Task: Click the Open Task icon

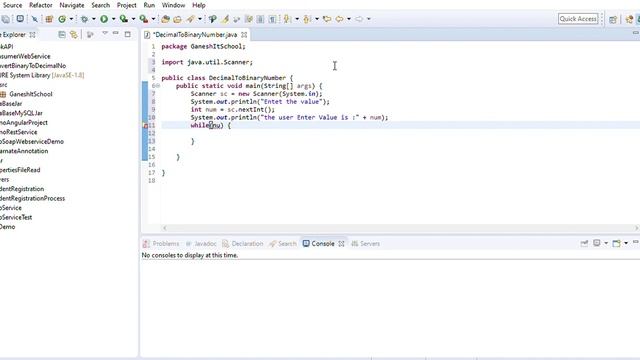Action: (x=177, y=19)
